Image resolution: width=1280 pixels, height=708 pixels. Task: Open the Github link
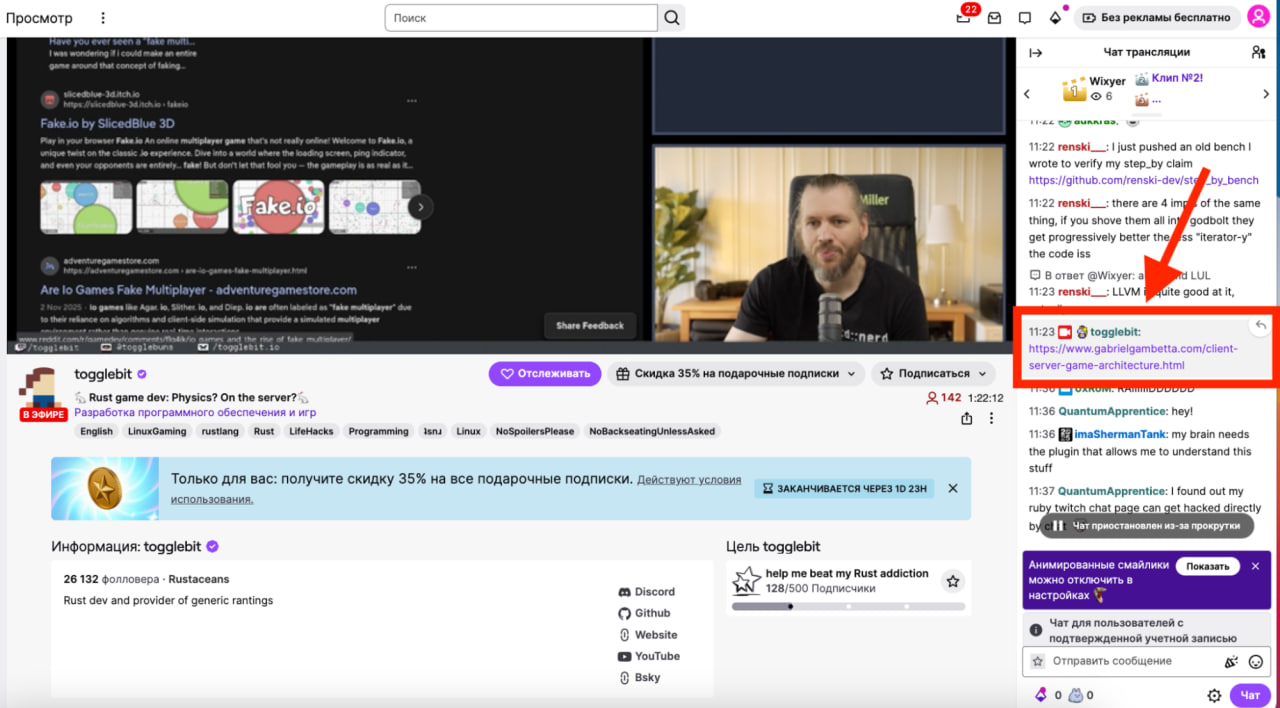[x=644, y=613]
